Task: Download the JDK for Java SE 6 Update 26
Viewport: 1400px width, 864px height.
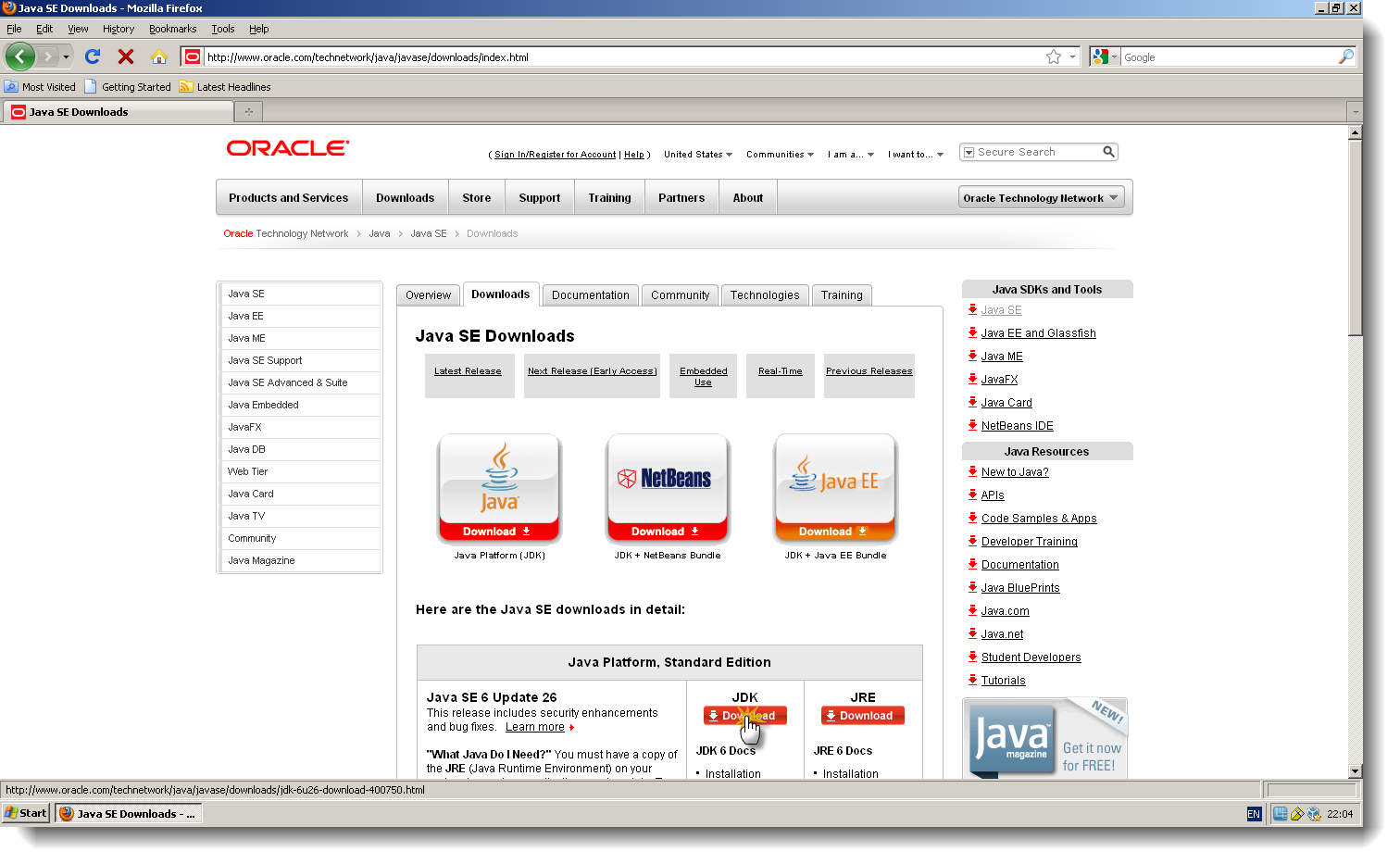Action: pyautogui.click(x=745, y=715)
